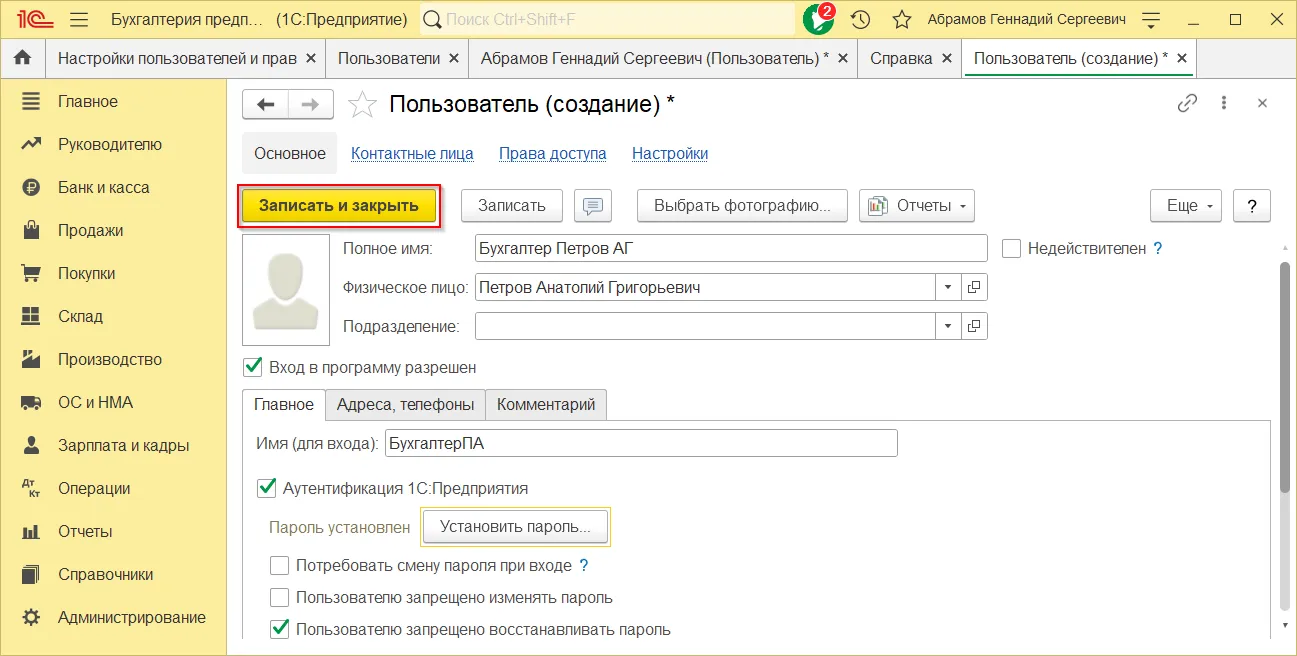The image size is (1297, 656).
Task: Click Установить пароль button
Action: pyautogui.click(x=515, y=526)
